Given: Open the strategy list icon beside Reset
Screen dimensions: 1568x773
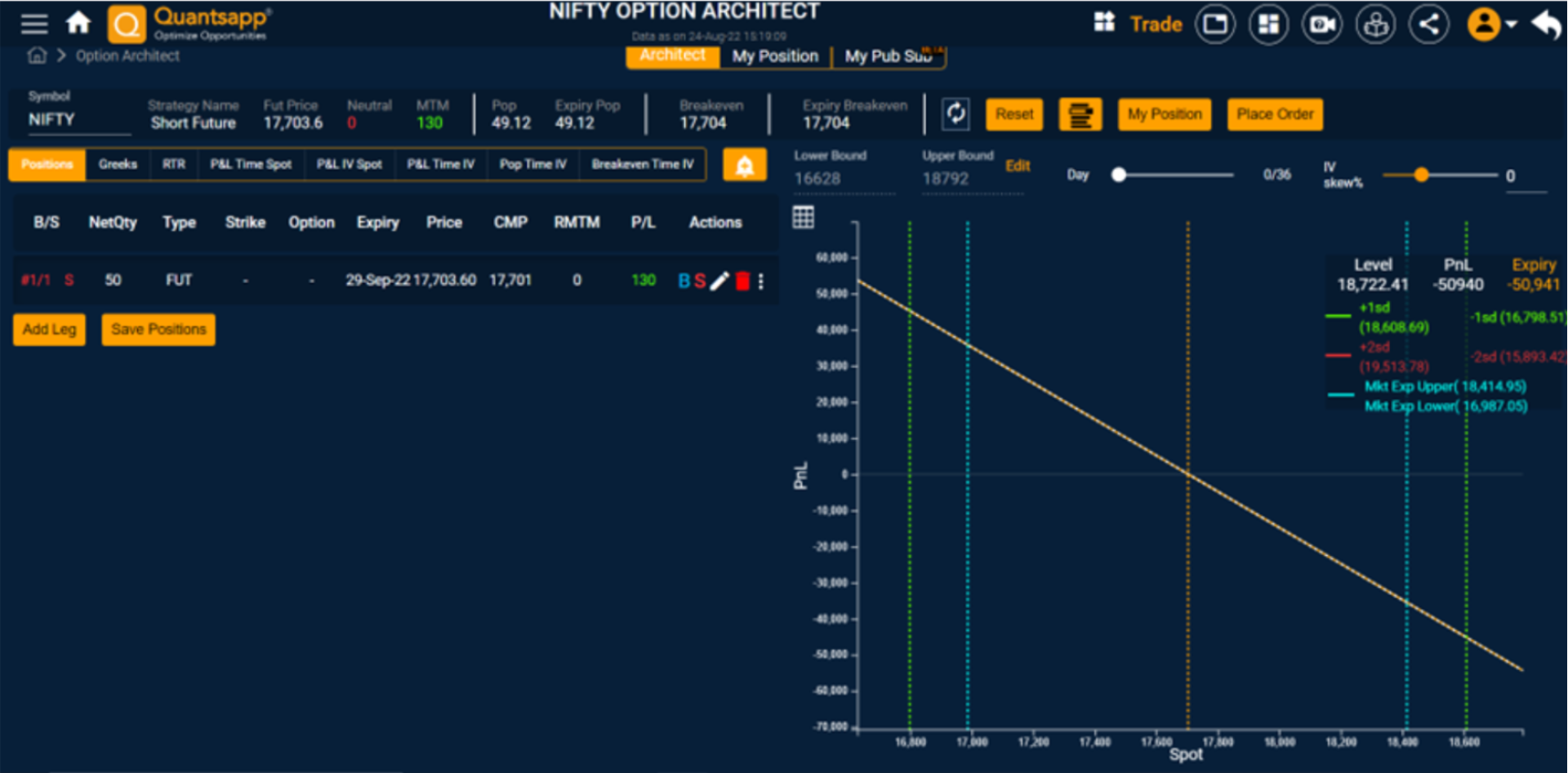Looking at the screenshot, I should tap(1080, 114).
